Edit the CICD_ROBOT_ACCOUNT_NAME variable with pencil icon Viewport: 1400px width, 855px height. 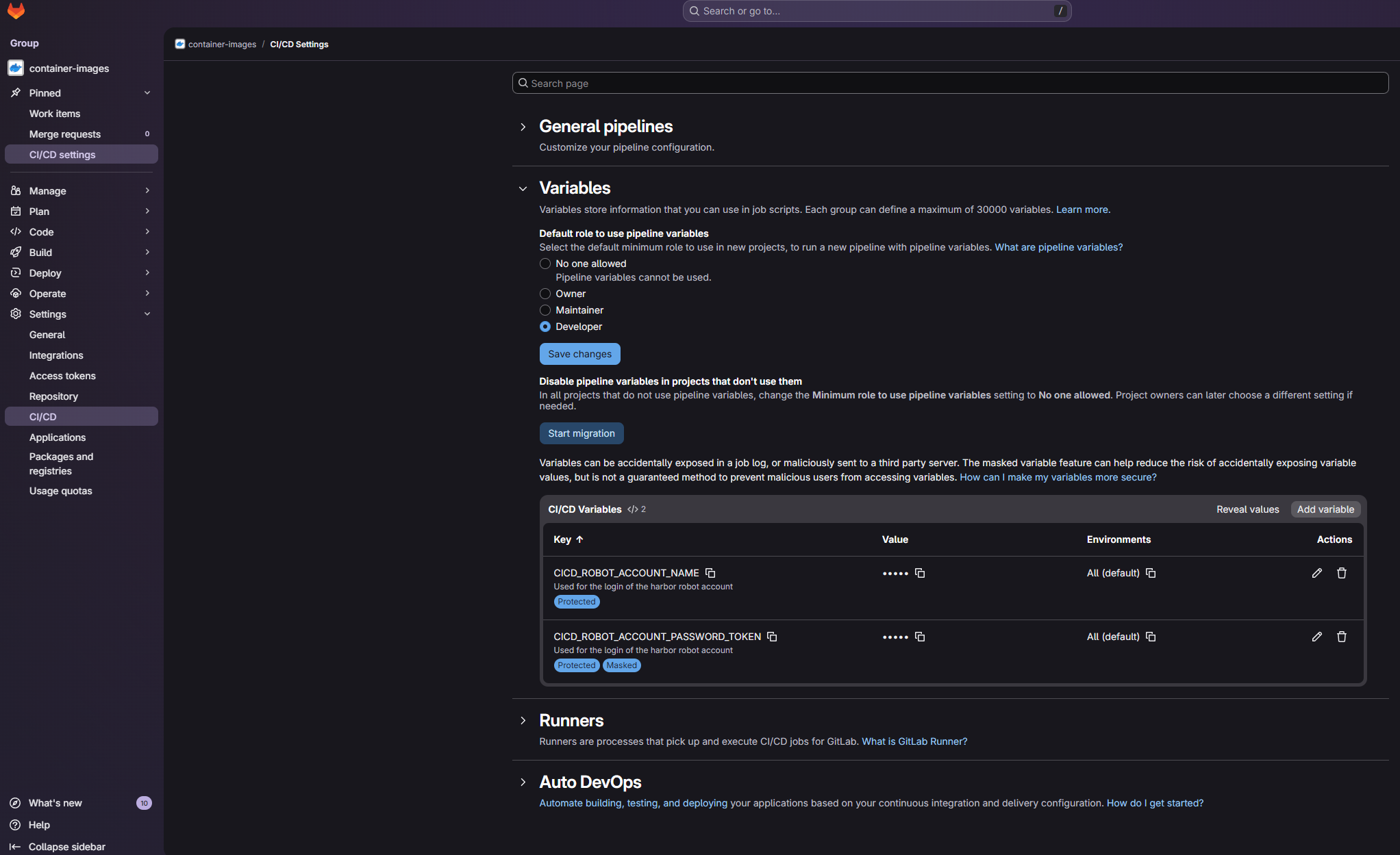1316,573
